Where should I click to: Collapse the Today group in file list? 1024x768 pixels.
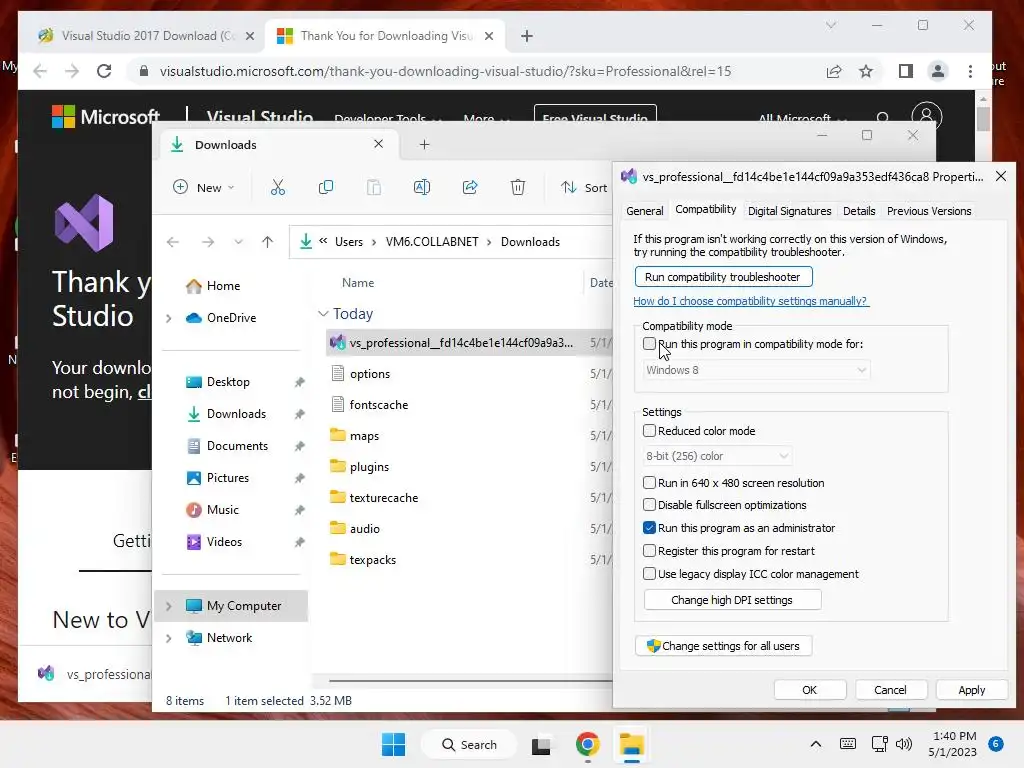coord(323,314)
